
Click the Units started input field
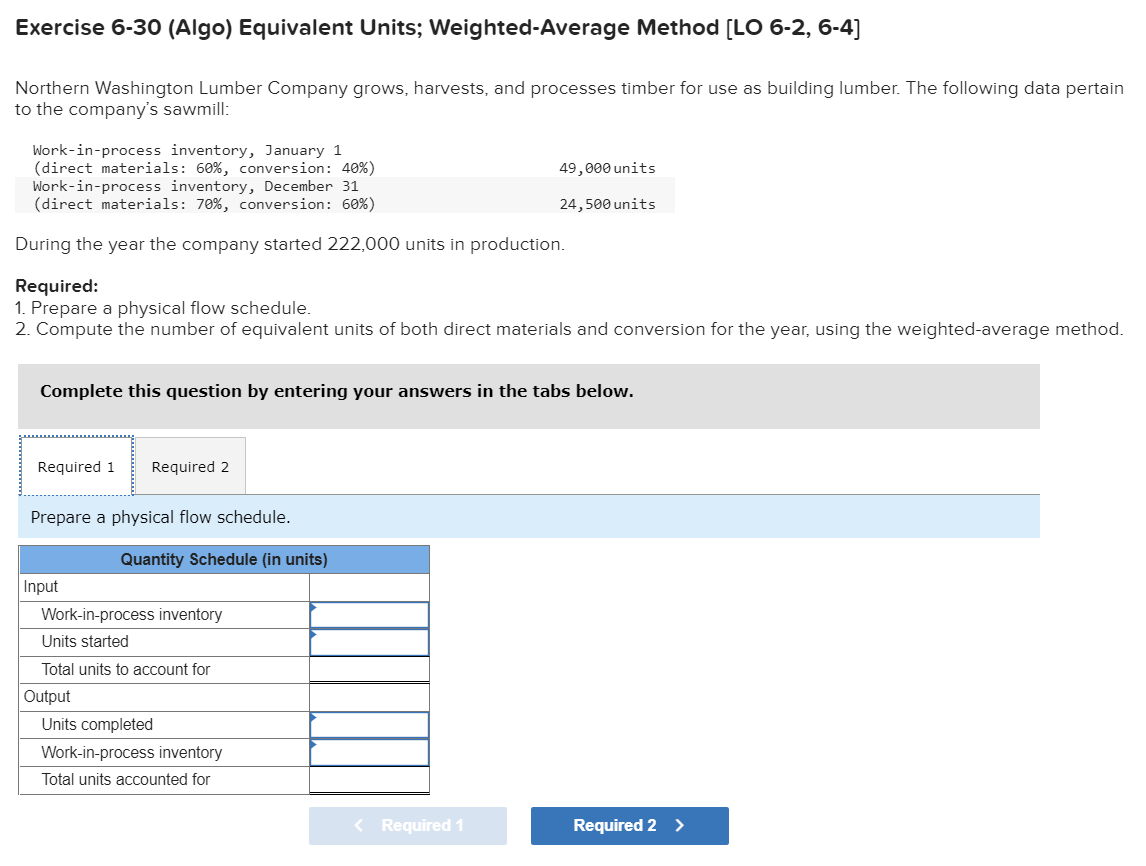[x=369, y=642]
